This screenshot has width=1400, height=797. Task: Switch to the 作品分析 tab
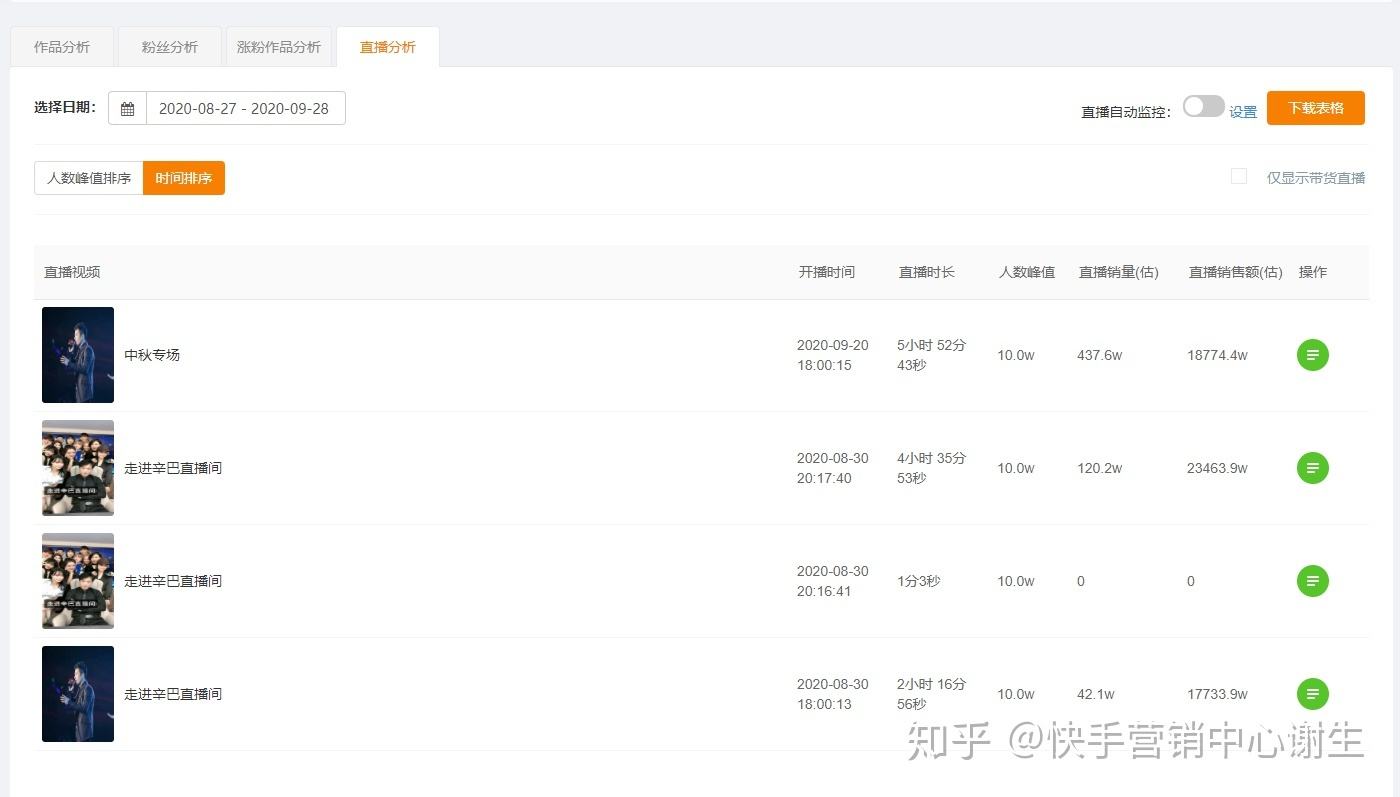pos(62,46)
